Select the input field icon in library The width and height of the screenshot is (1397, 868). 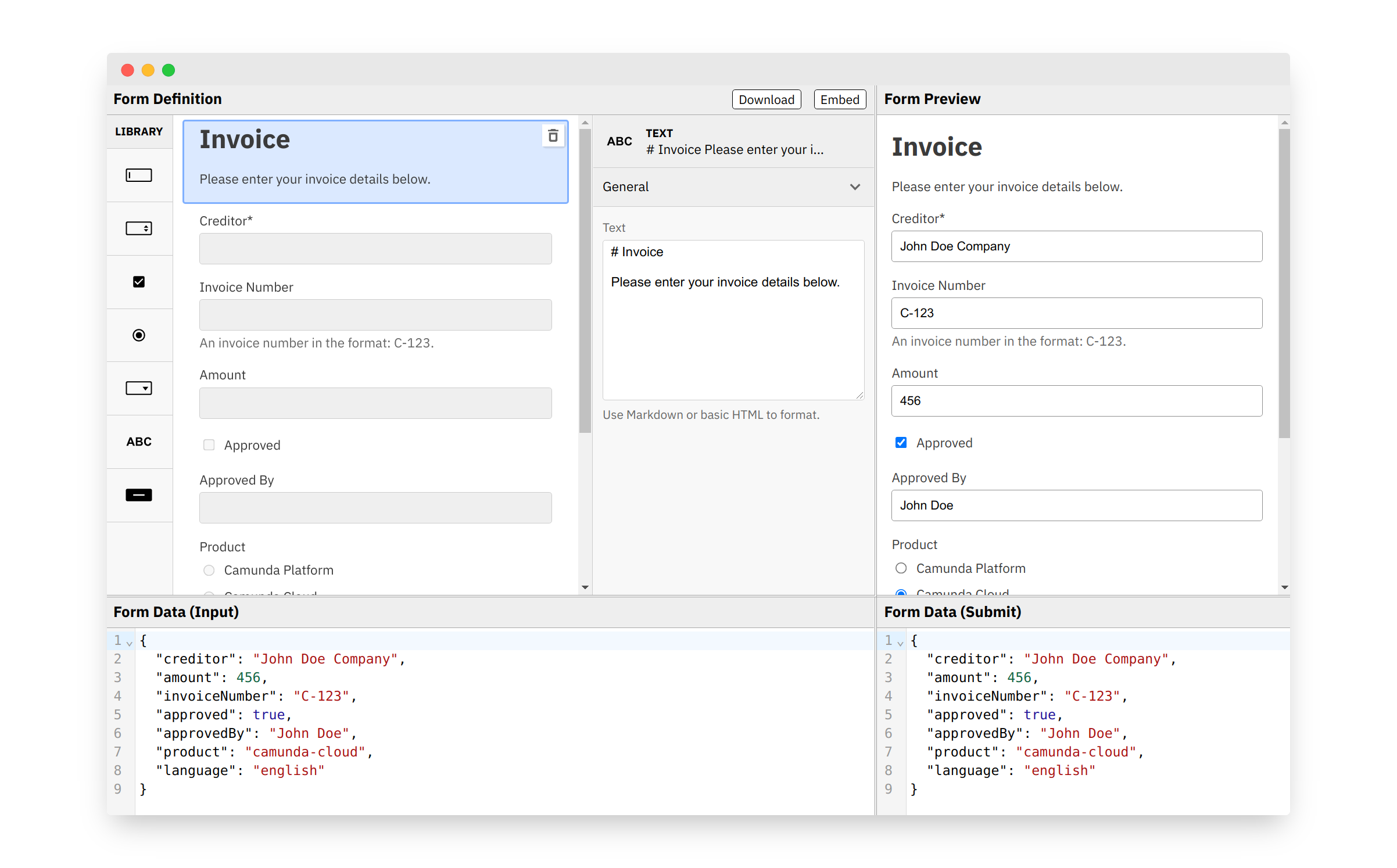[x=139, y=174]
